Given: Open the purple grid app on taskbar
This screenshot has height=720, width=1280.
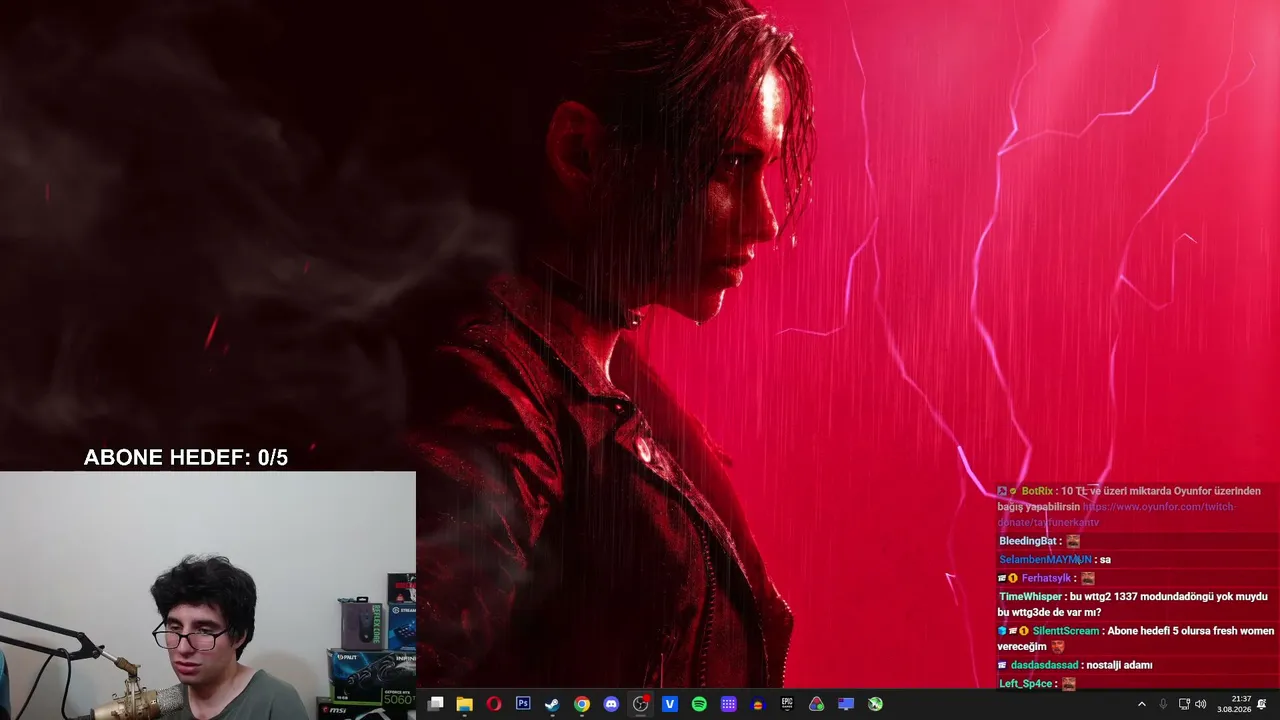Looking at the screenshot, I should click(x=728, y=704).
